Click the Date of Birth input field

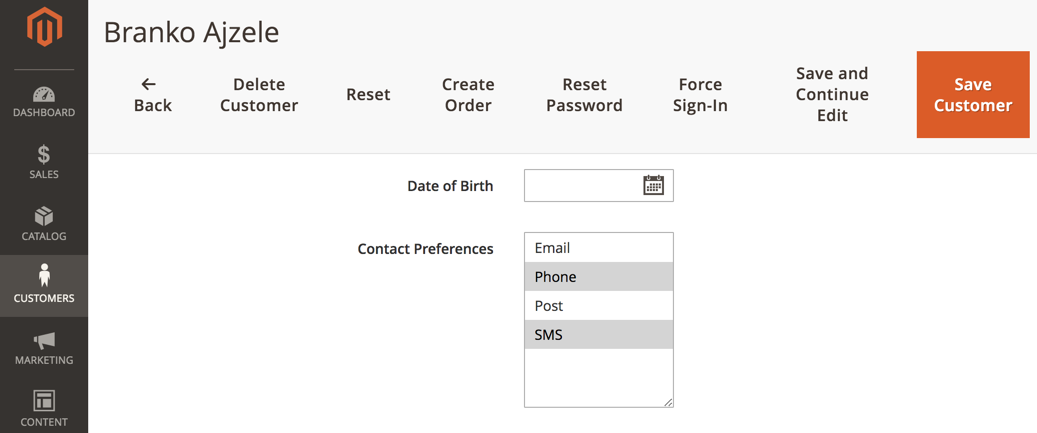tap(582, 186)
